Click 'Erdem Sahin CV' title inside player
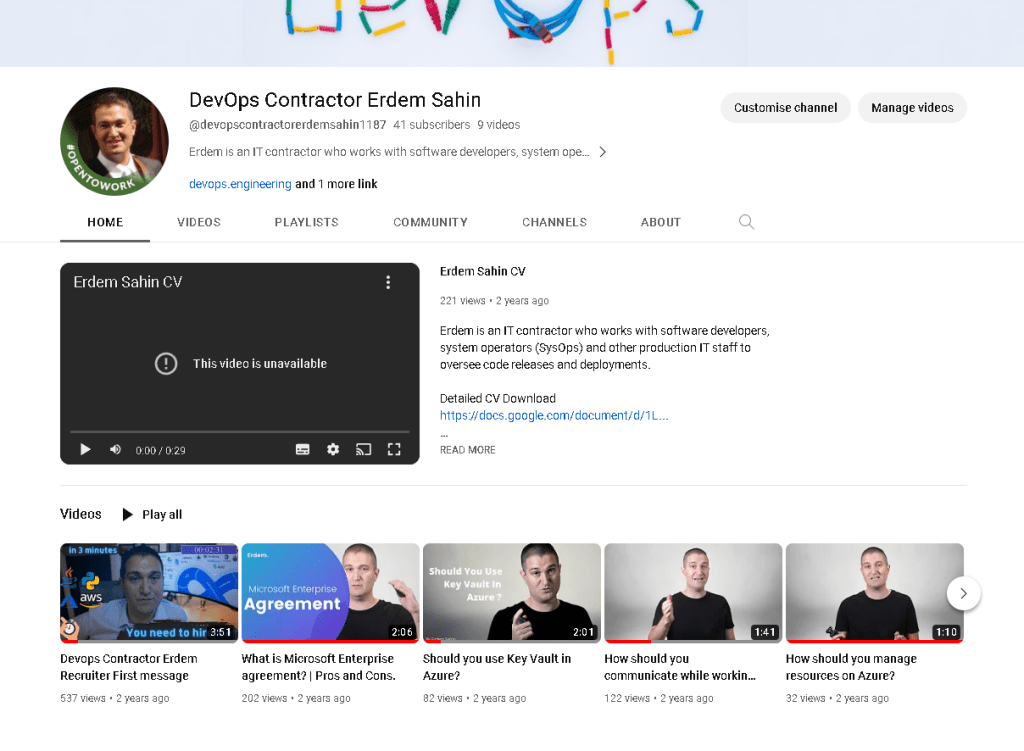 (127, 282)
